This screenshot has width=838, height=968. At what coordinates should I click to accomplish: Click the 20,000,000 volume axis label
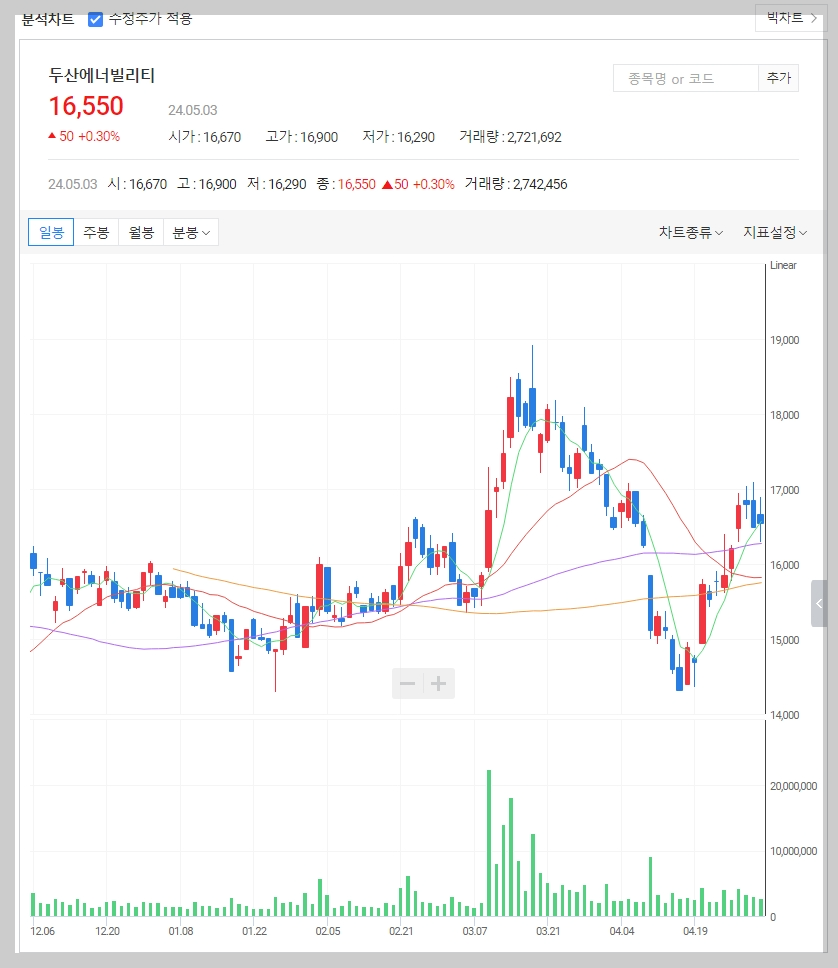[x=794, y=786]
